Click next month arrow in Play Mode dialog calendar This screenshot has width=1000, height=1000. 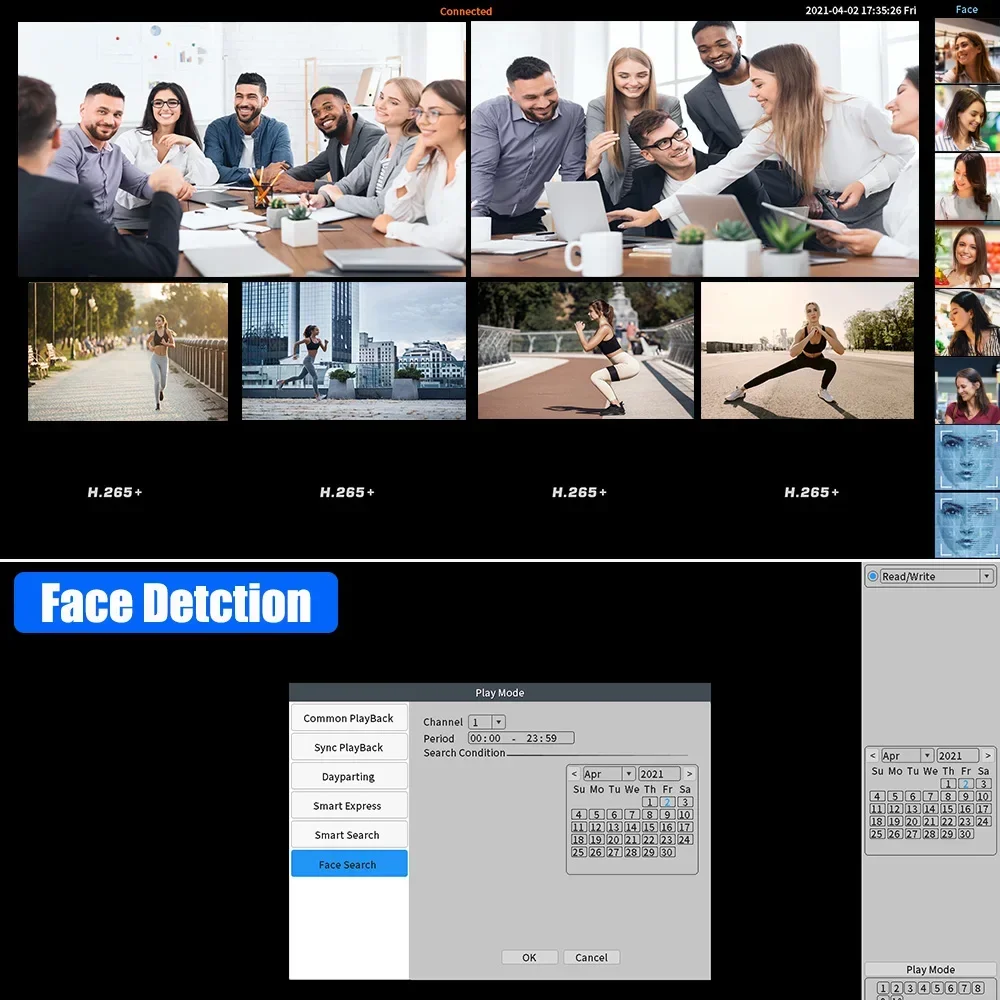pos(689,774)
